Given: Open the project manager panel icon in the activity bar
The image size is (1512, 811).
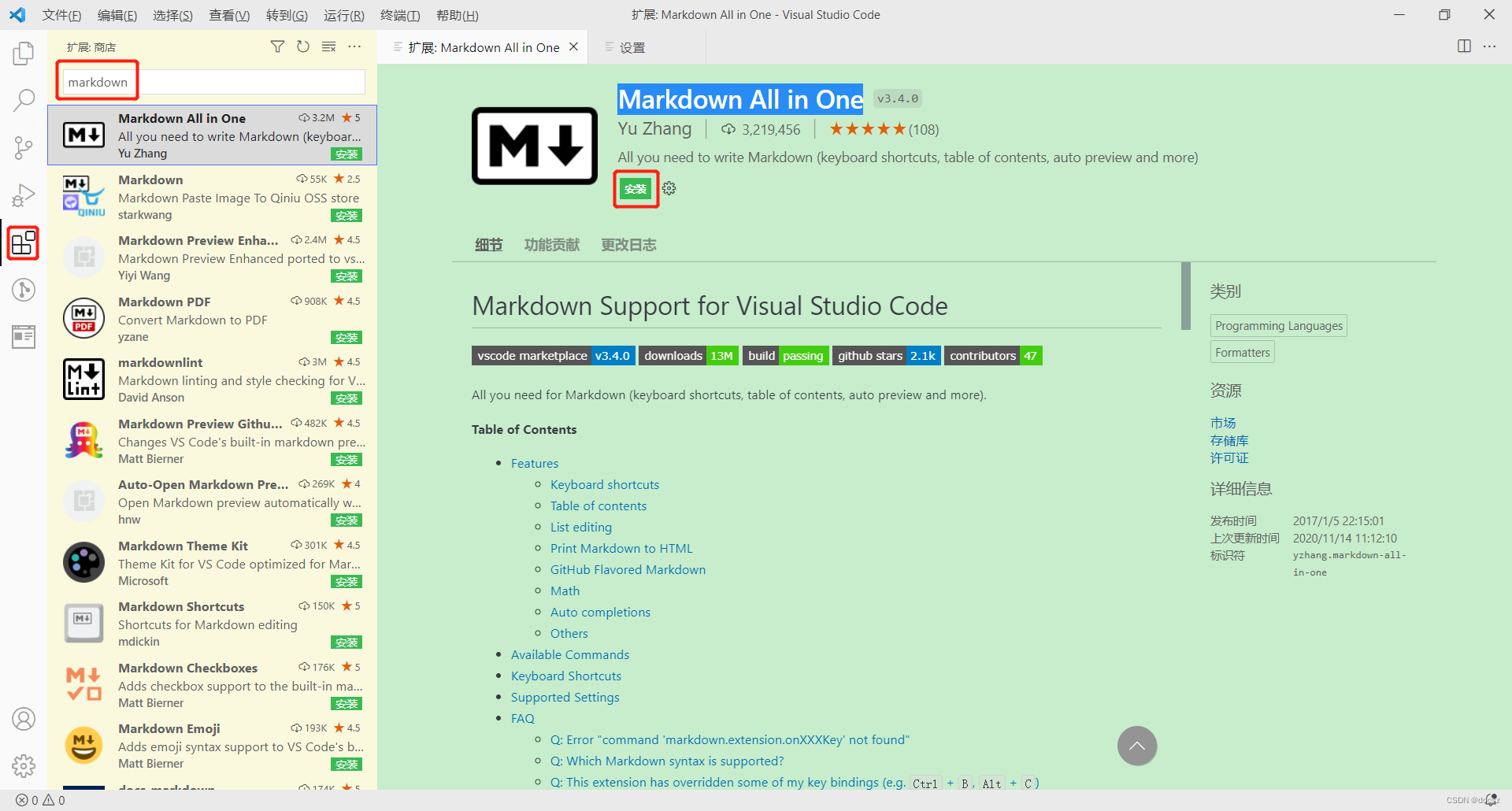Looking at the screenshot, I should tap(24, 336).
